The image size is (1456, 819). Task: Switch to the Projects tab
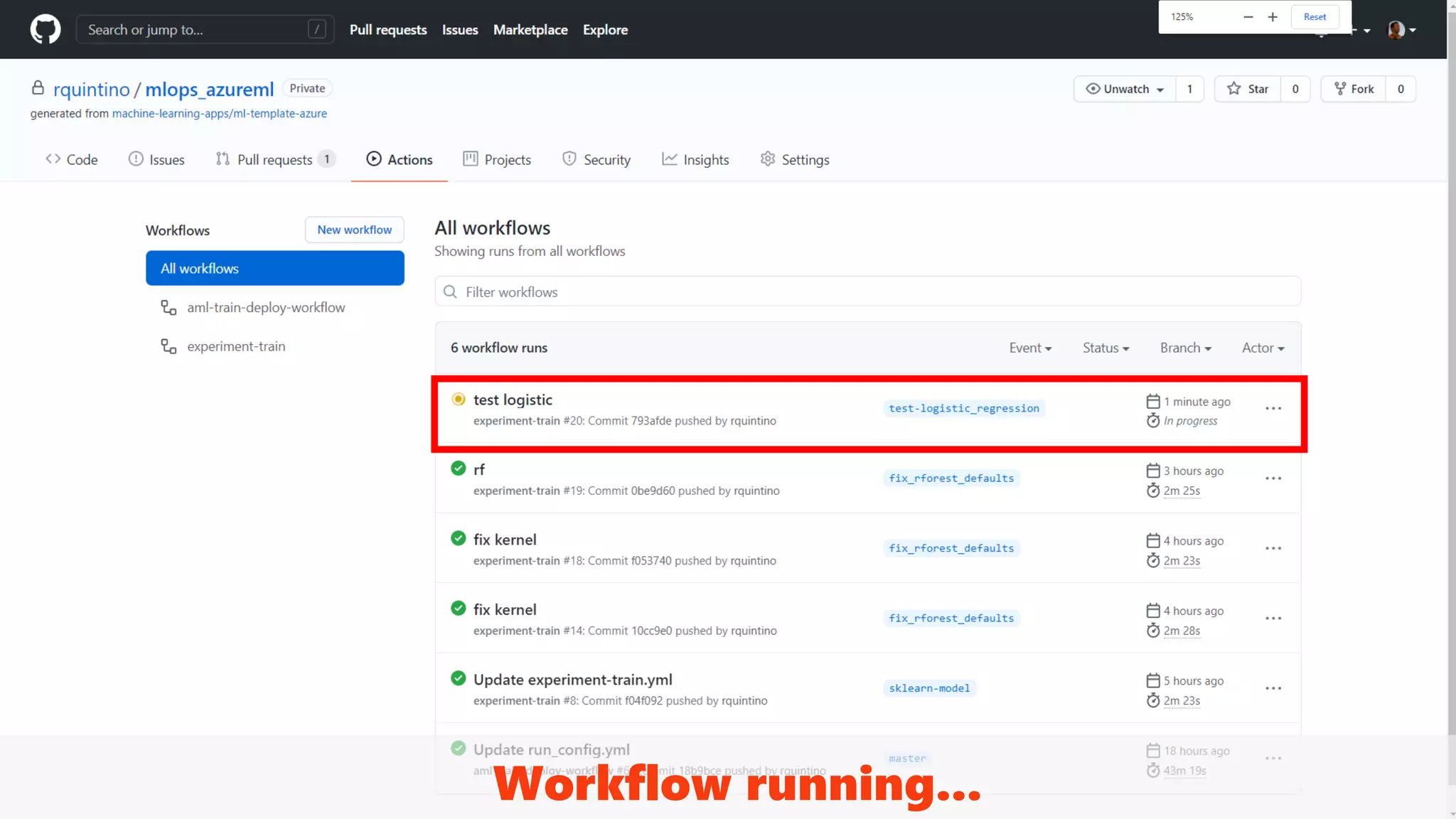tap(497, 160)
